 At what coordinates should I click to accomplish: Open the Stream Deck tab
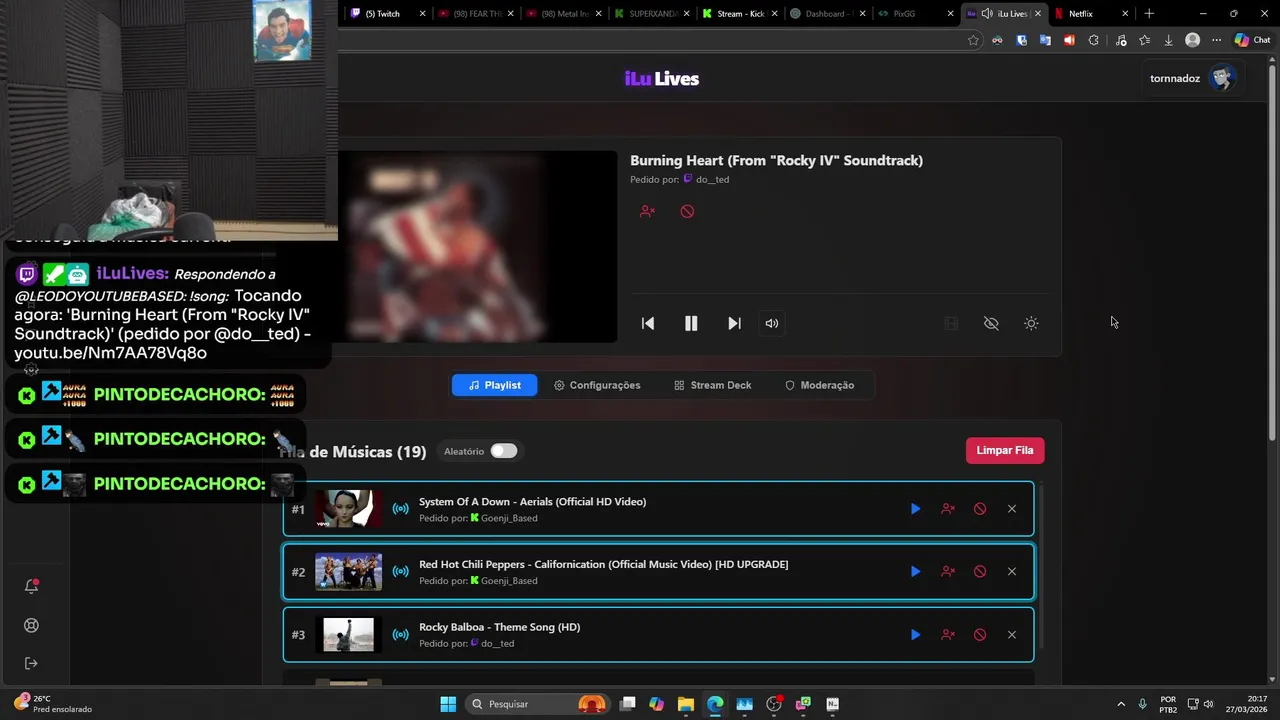click(712, 385)
